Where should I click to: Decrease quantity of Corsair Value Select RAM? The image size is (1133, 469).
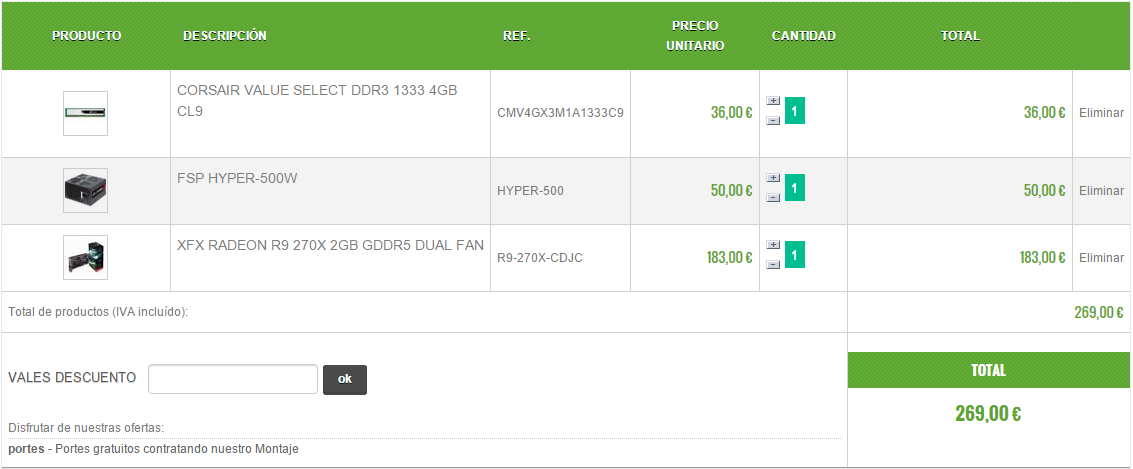coord(773,121)
